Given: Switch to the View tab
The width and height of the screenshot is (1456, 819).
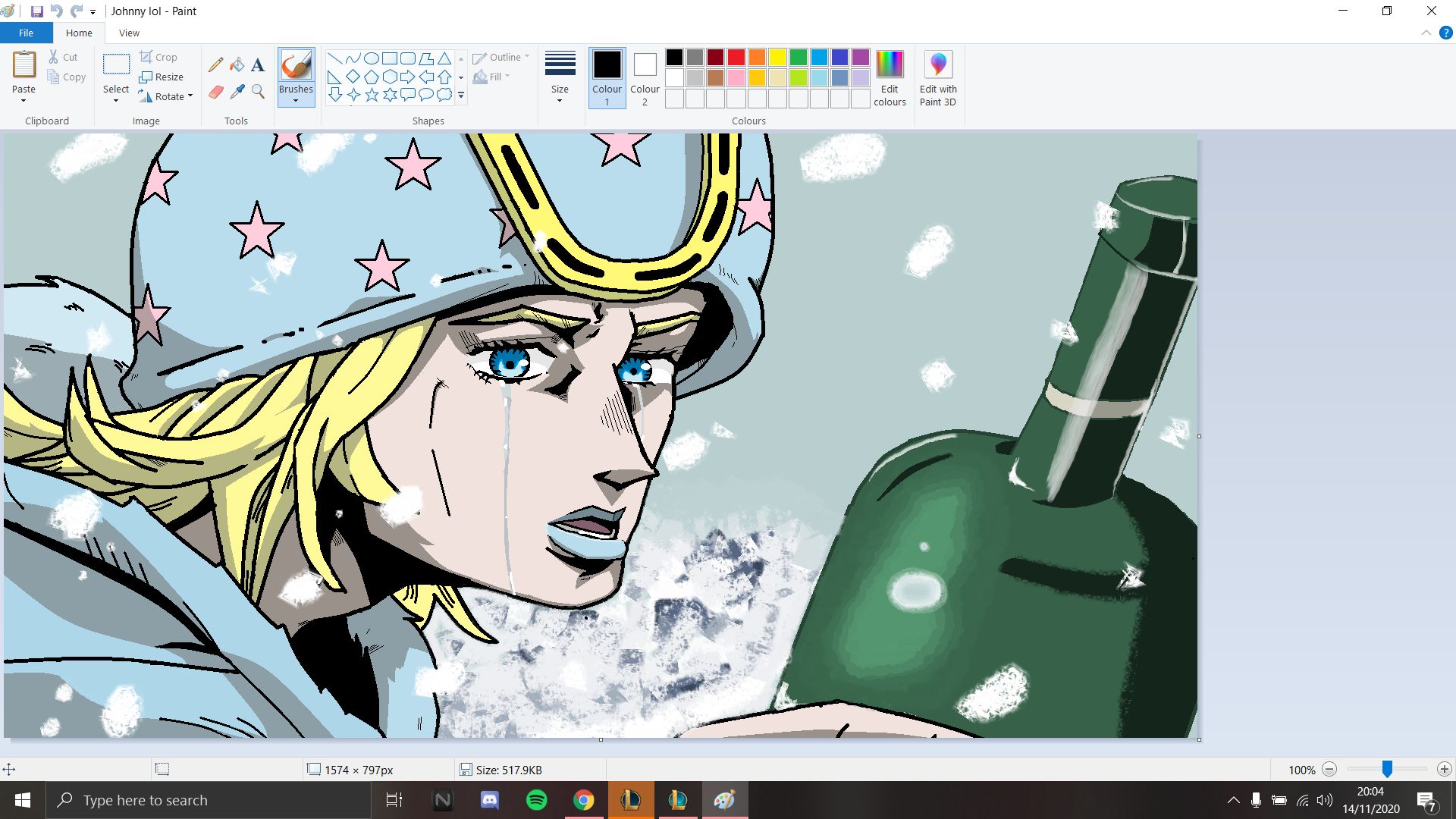Looking at the screenshot, I should [x=128, y=33].
